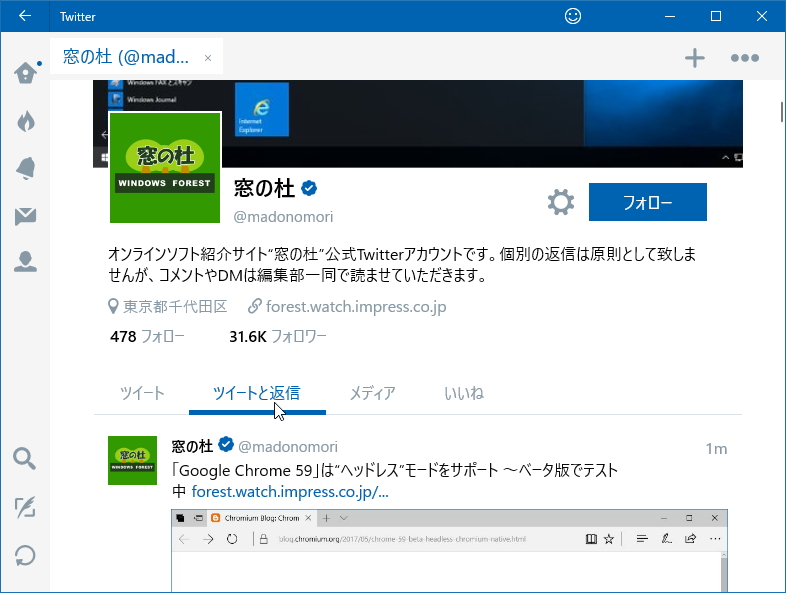786x593 pixels.
Task: Click the @madonomori profile handle
Action: (x=283, y=217)
